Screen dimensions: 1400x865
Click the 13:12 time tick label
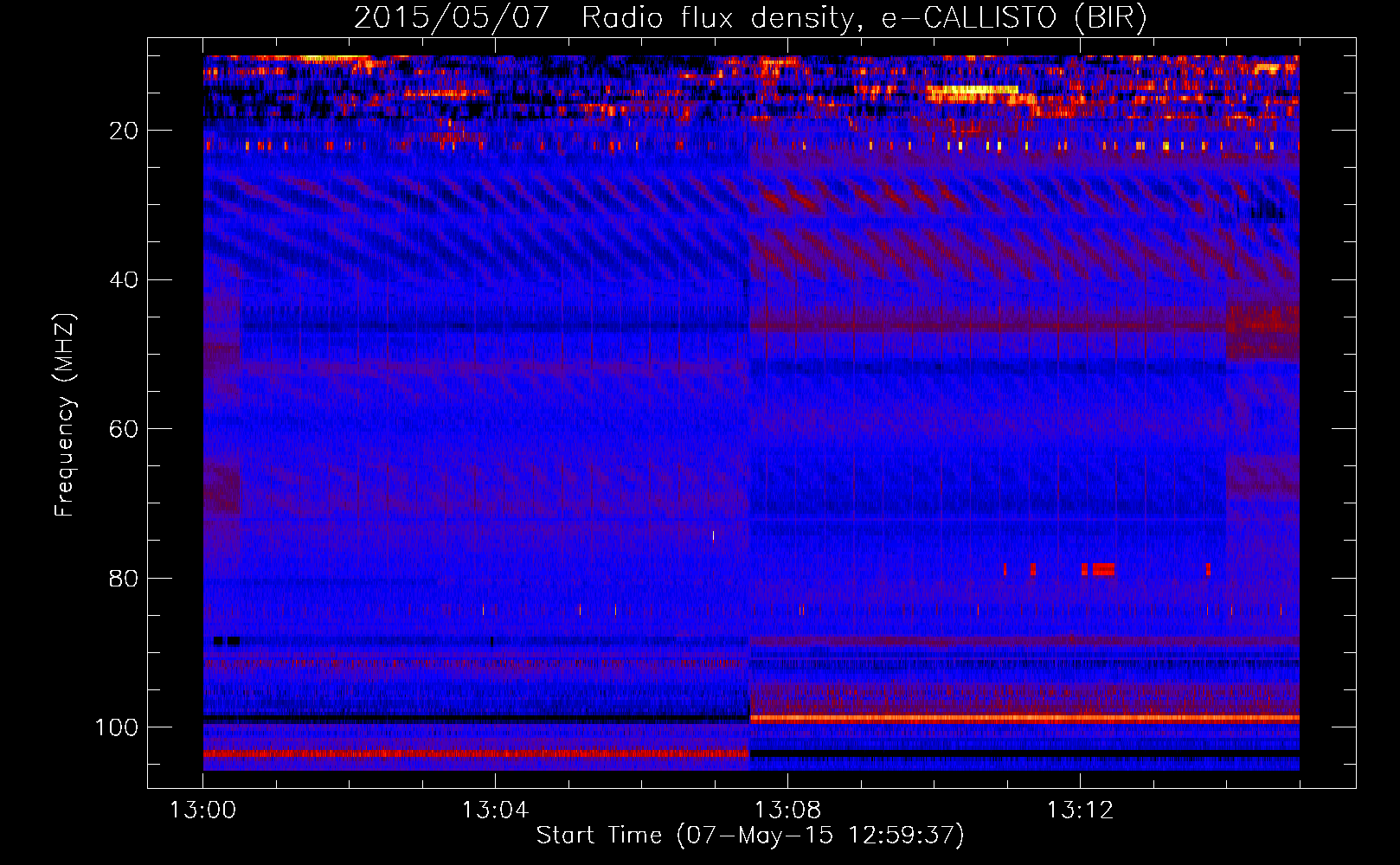(x=1080, y=811)
